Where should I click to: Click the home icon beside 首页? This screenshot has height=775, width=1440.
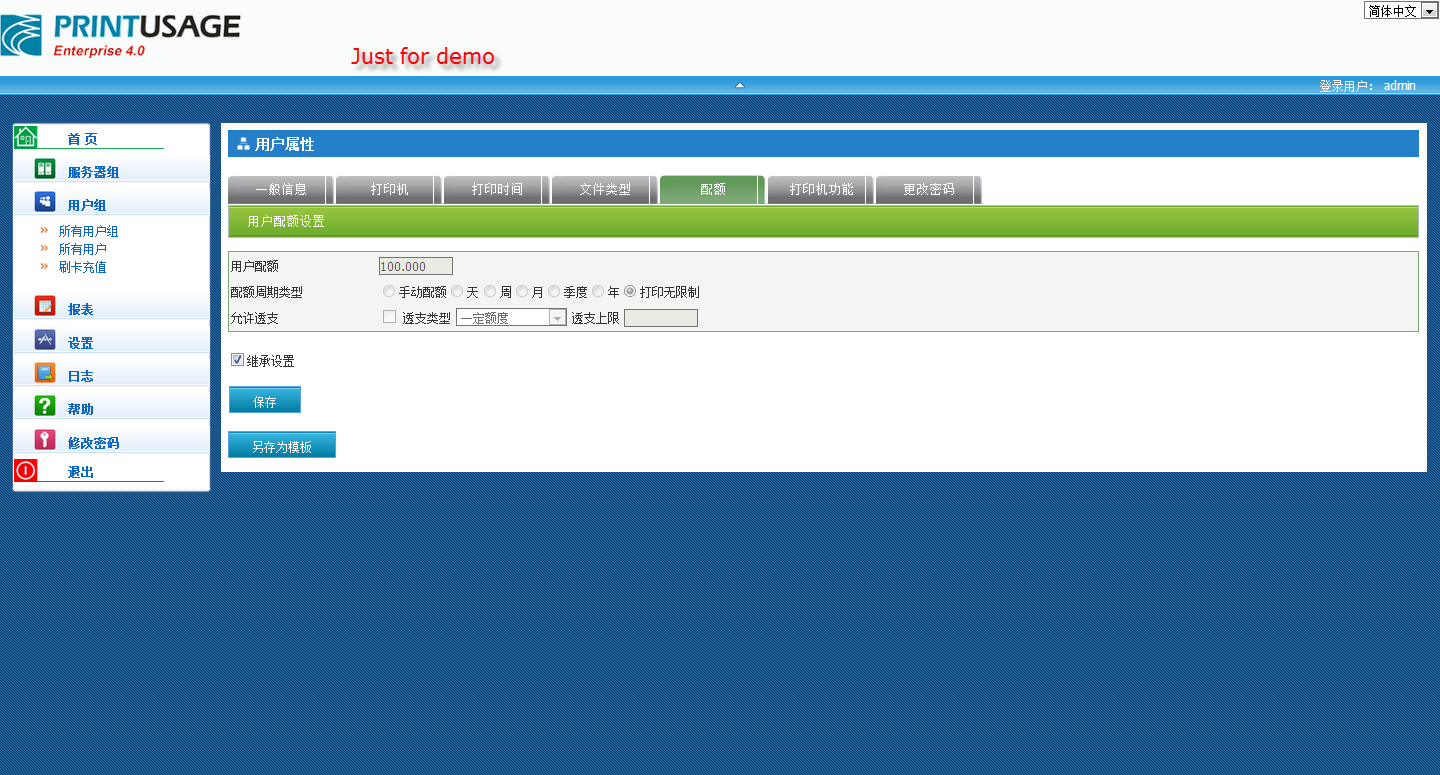(x=26, y=137)
